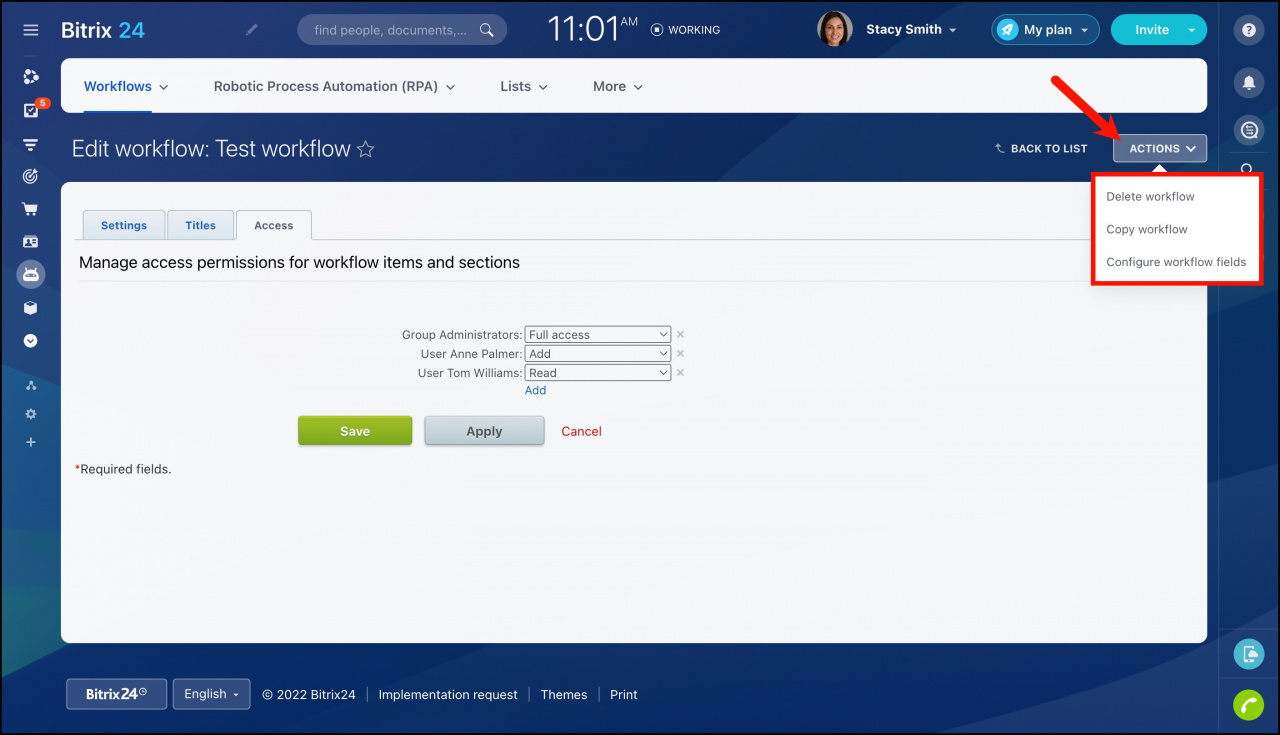Select the Access tab
Image resolution: width=1280 pixels, height=735 pixels.
coord(274,225)
